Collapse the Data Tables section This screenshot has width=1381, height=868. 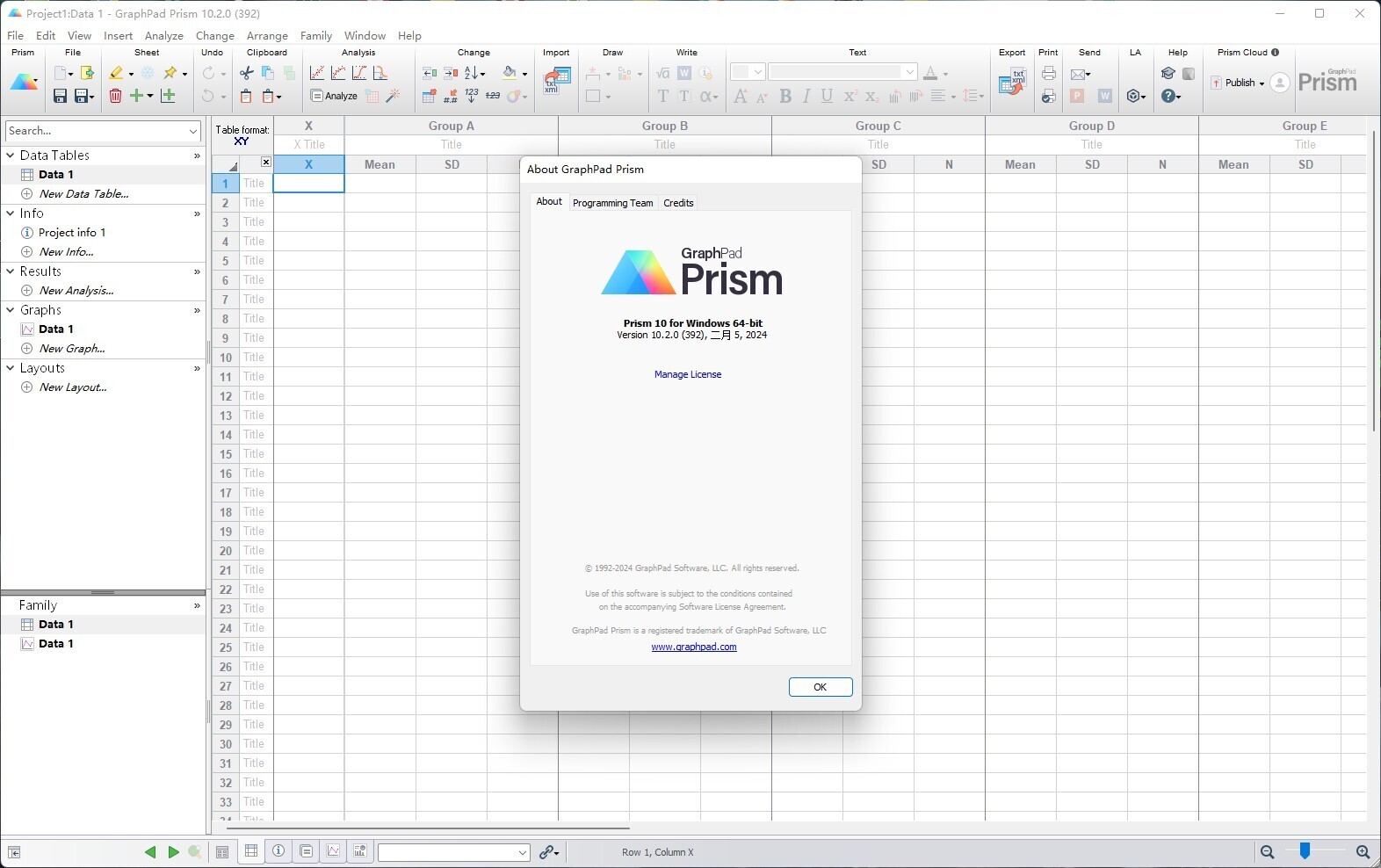pos(11,156)
